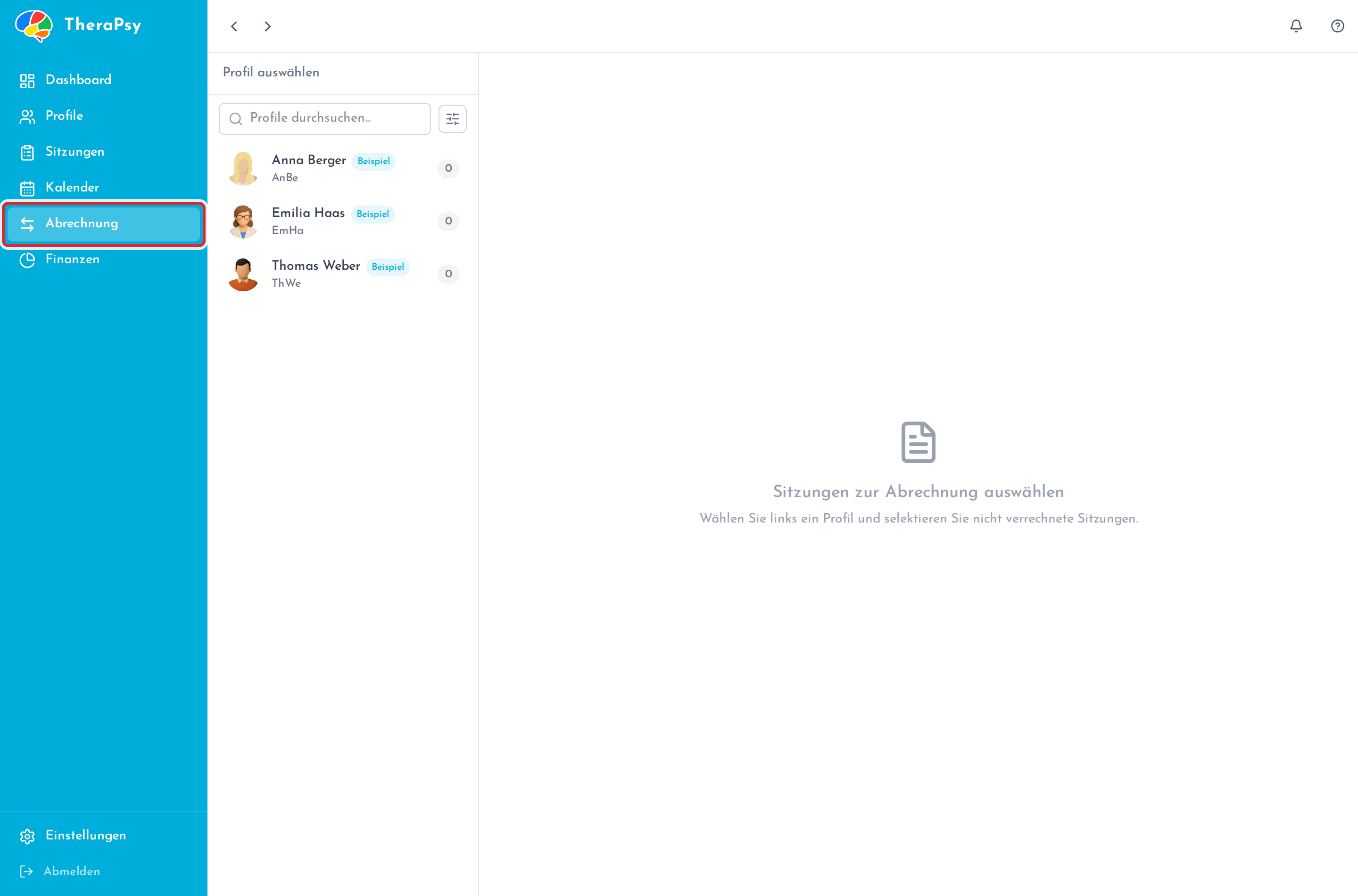
Task: Open the Dashboard grid icon
Action: 27,81
